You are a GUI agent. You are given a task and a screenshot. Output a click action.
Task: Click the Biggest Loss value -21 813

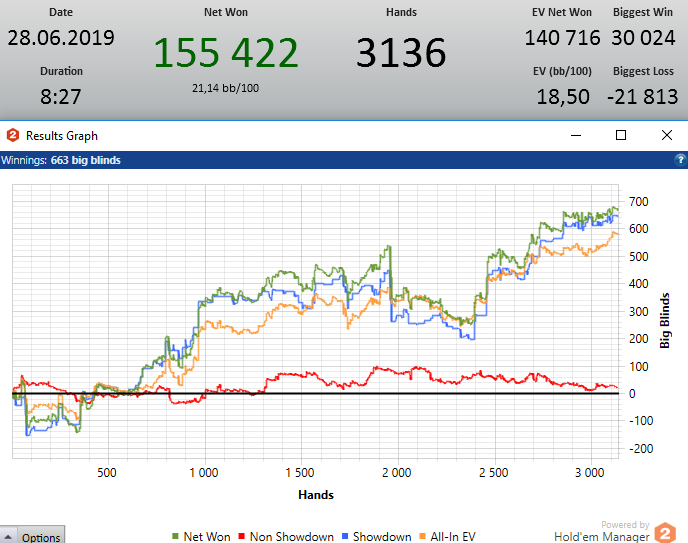click(643, 97)
